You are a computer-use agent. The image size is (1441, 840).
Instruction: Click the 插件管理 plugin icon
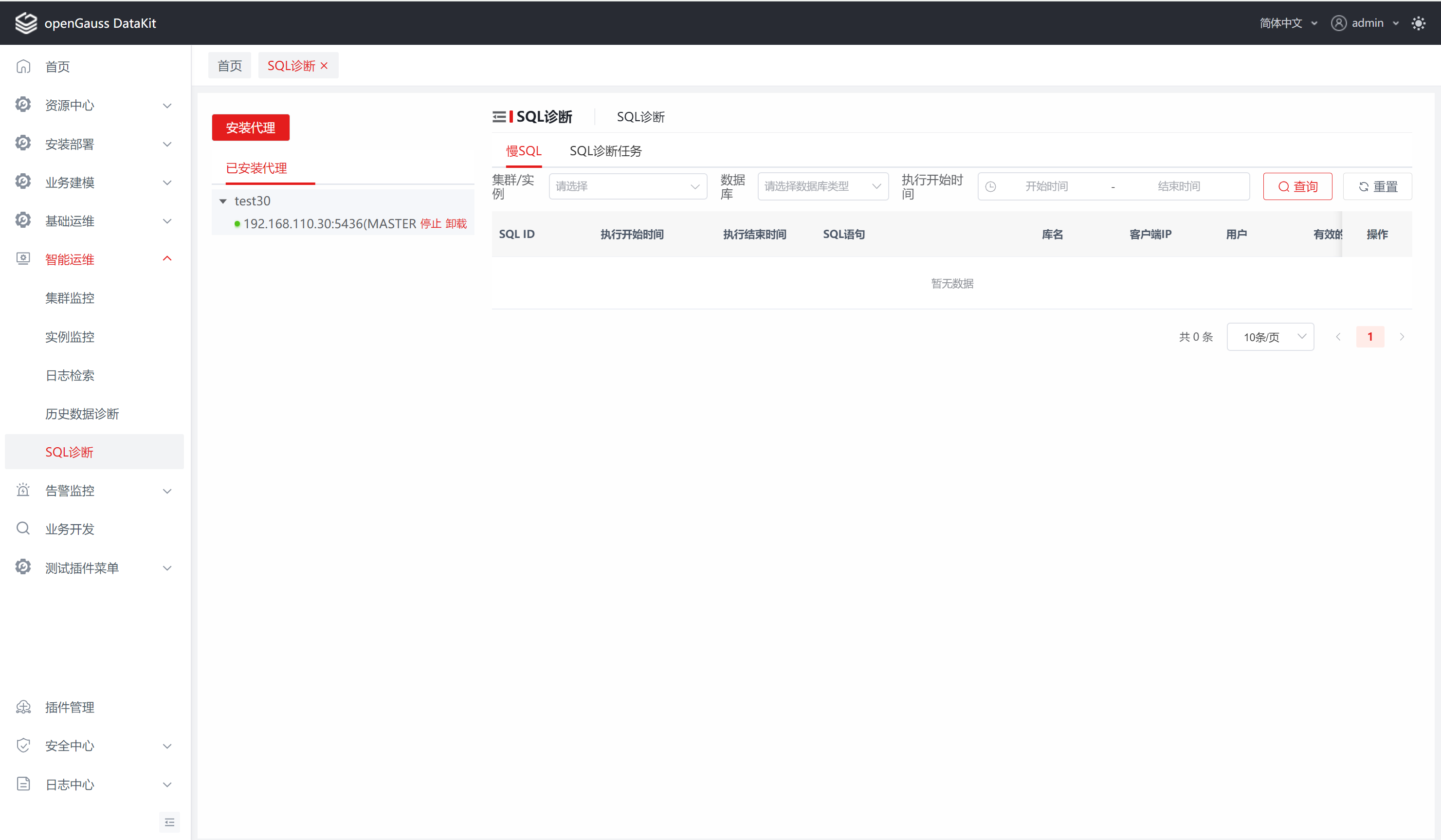(x=23, y=707)
